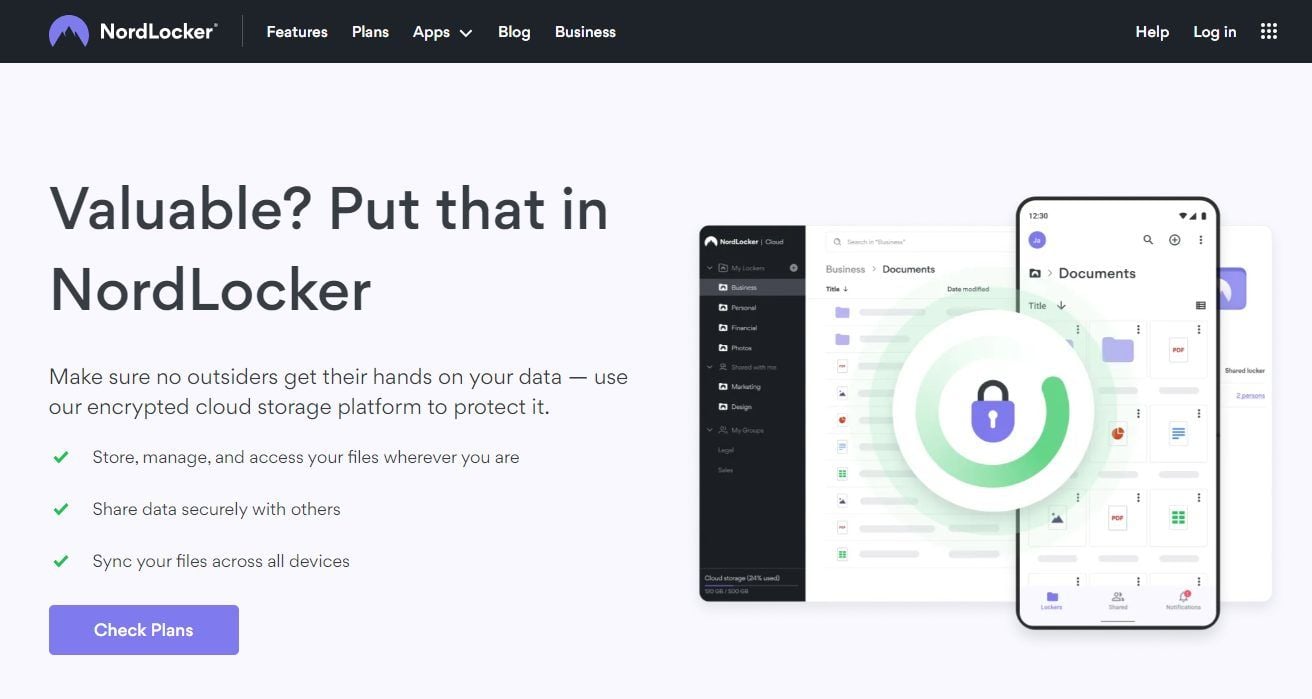Click the Date modified column header
Image resolution: width=1312 pixels, height=699 pixels.
[x=968, y=289]
